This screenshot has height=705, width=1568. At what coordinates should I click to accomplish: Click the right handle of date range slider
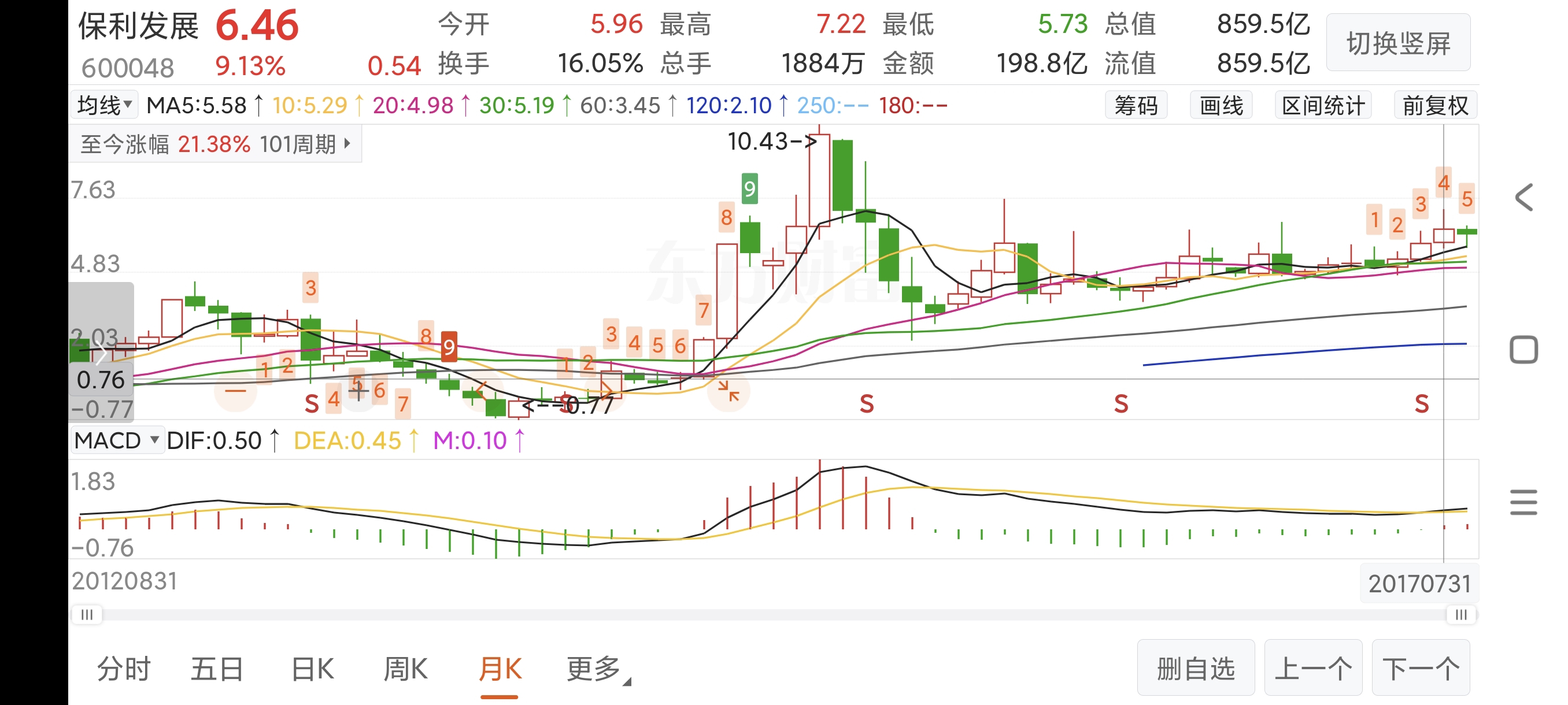pos(1461,614)
